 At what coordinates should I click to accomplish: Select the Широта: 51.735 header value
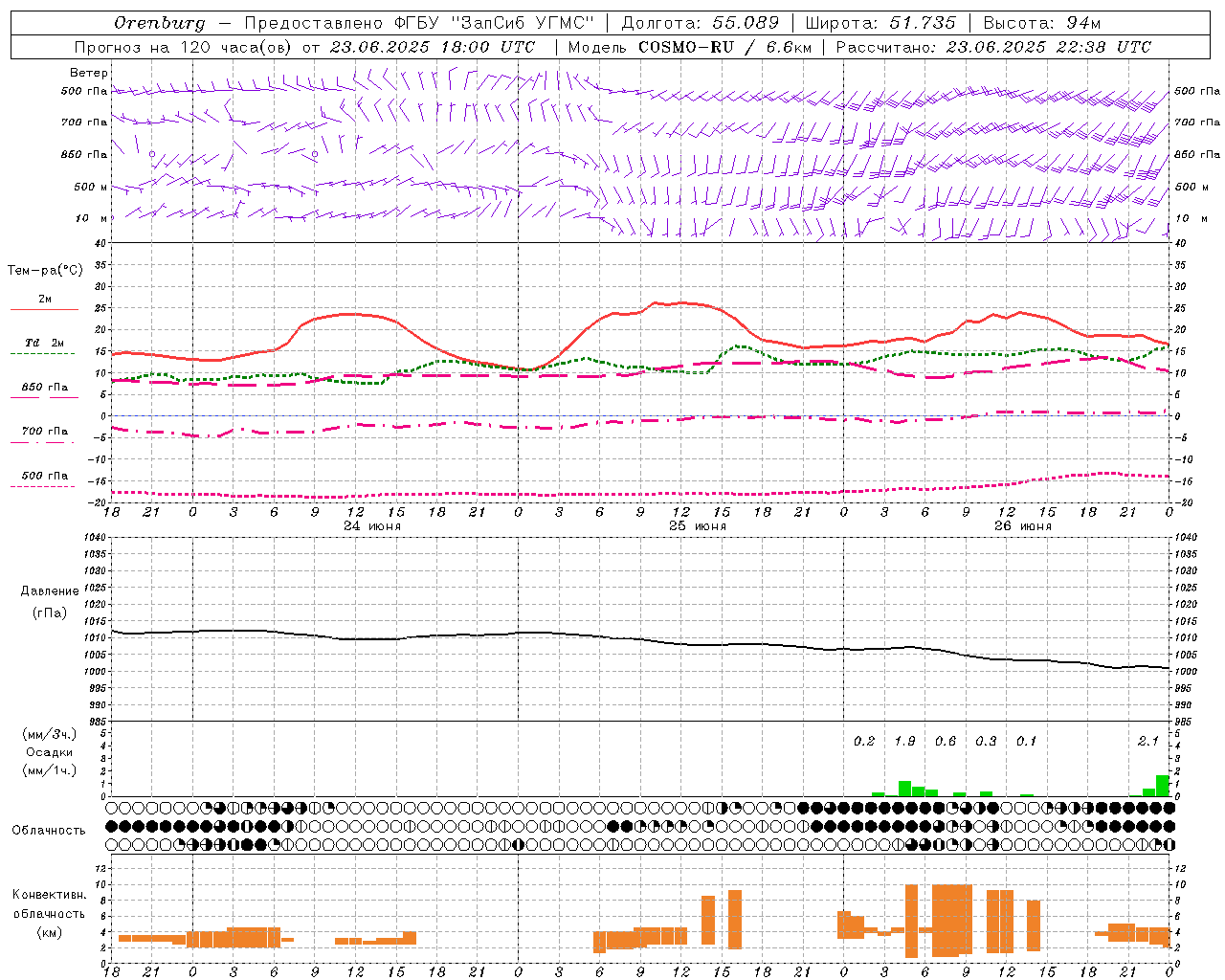(880, 23)
